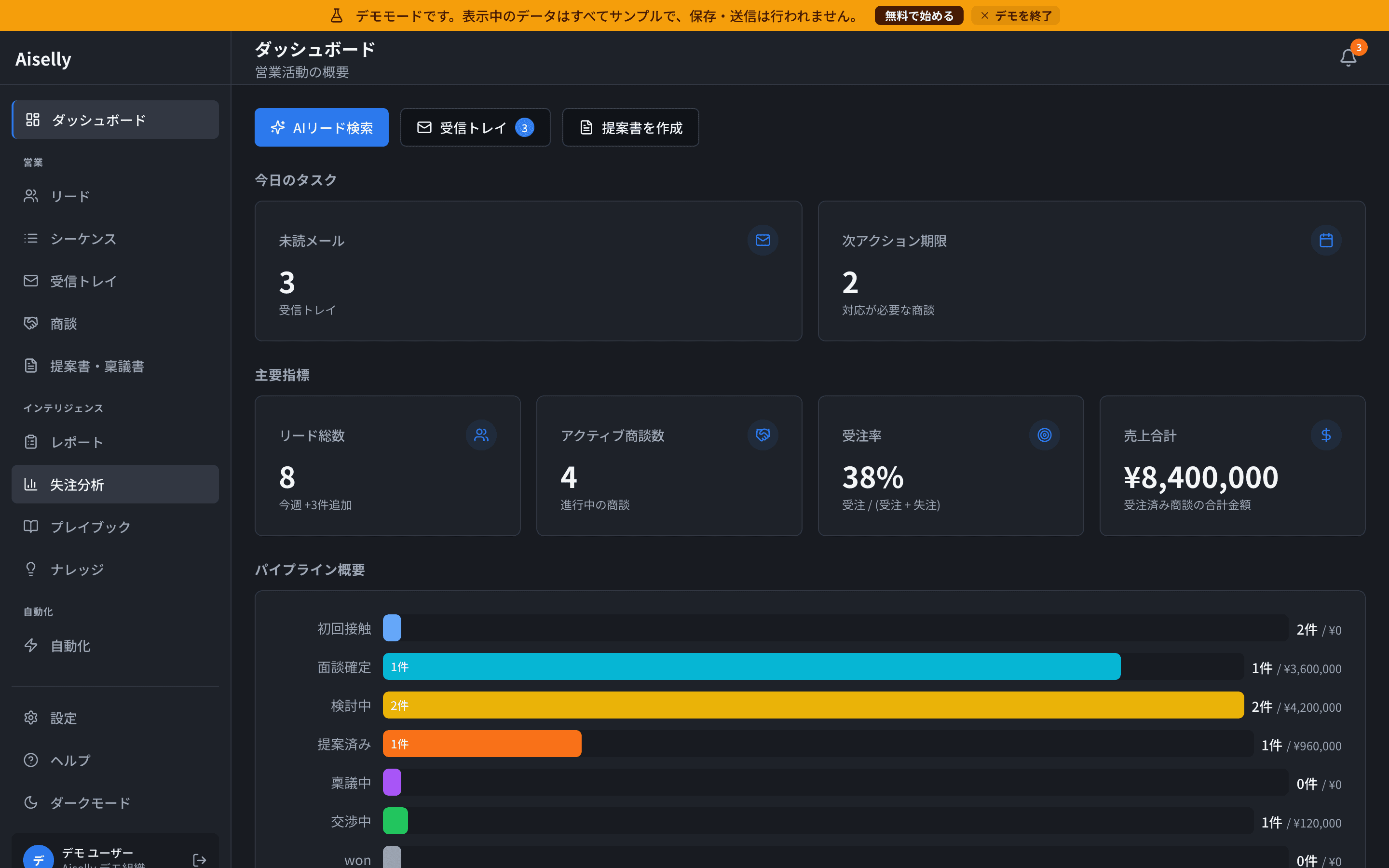Screen dimensions: 1389x868
Task: Open 自動化 menu item in the sidebar
Action: tap(115, 646)
